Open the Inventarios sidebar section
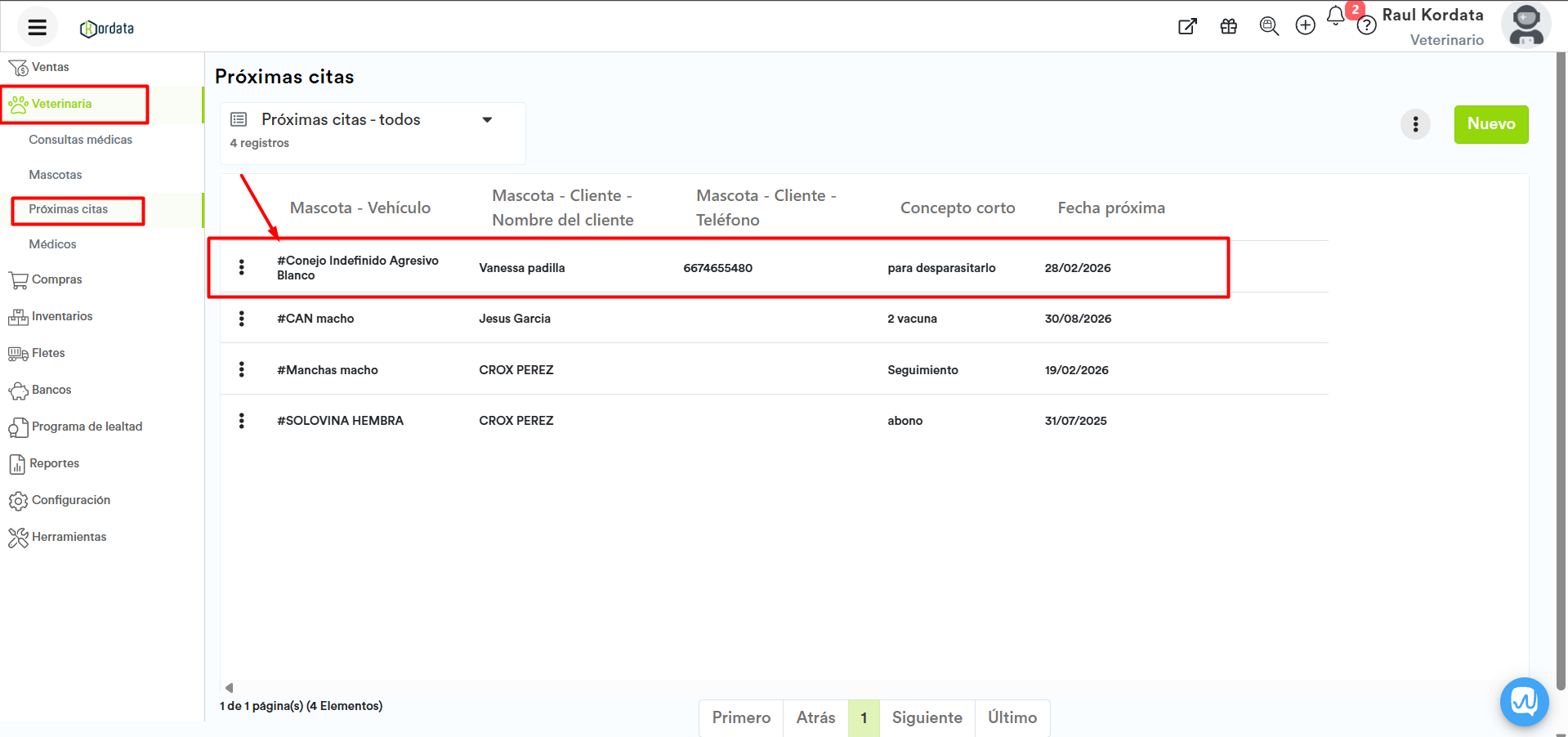 click(x=61, y=316)
